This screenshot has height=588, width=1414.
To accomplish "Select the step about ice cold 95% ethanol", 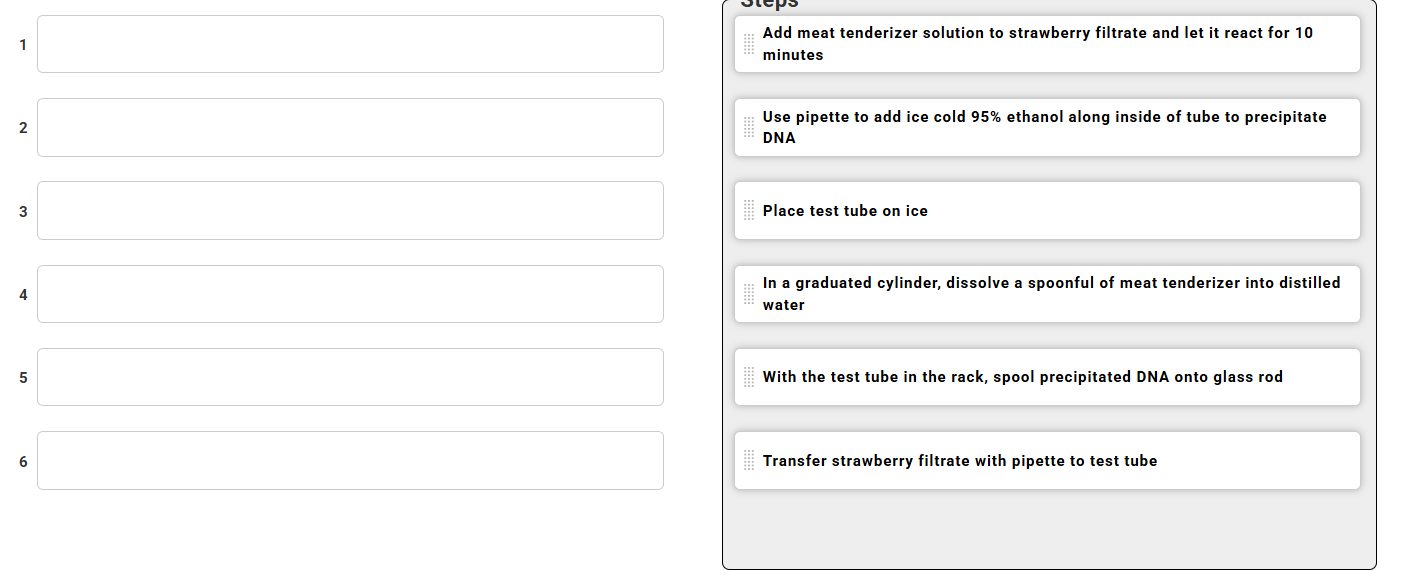I will click(1047, 127).
